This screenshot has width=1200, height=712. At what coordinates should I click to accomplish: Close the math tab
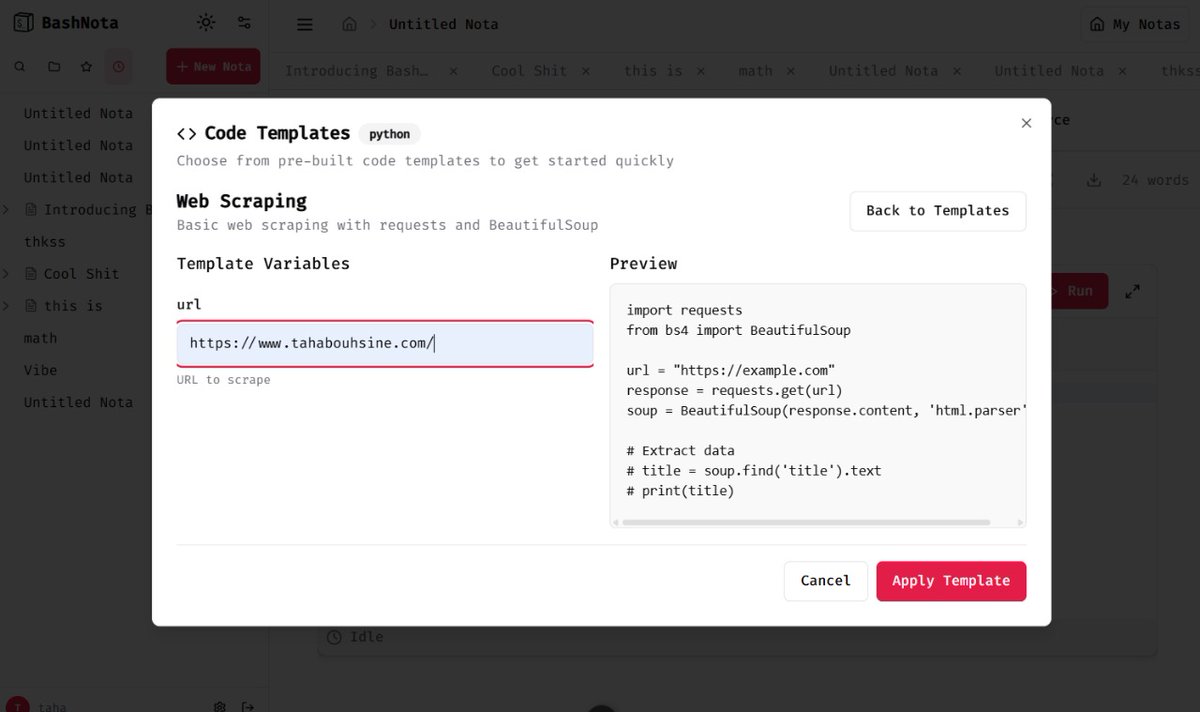[791, 71]
